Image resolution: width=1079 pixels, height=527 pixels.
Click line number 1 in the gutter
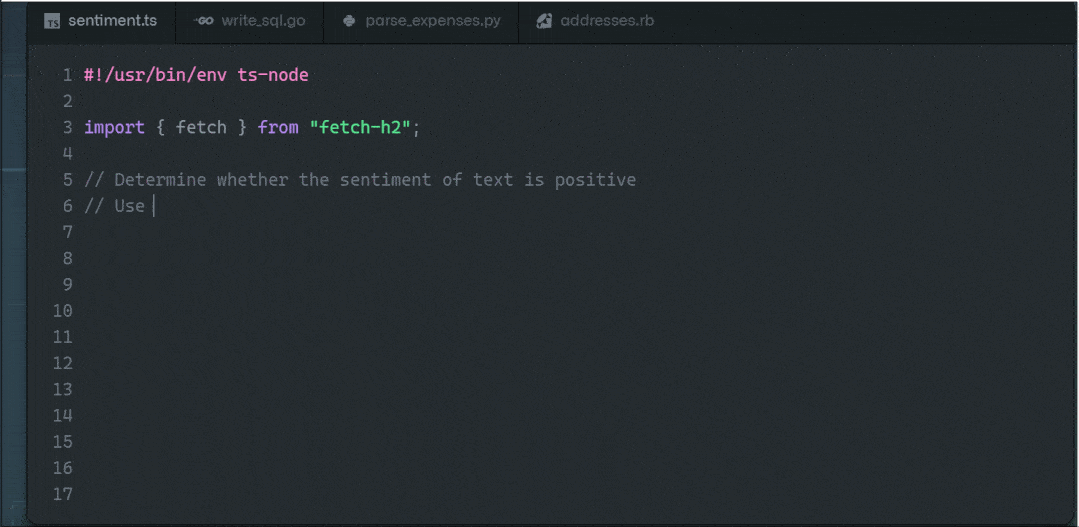click(67, 75)
